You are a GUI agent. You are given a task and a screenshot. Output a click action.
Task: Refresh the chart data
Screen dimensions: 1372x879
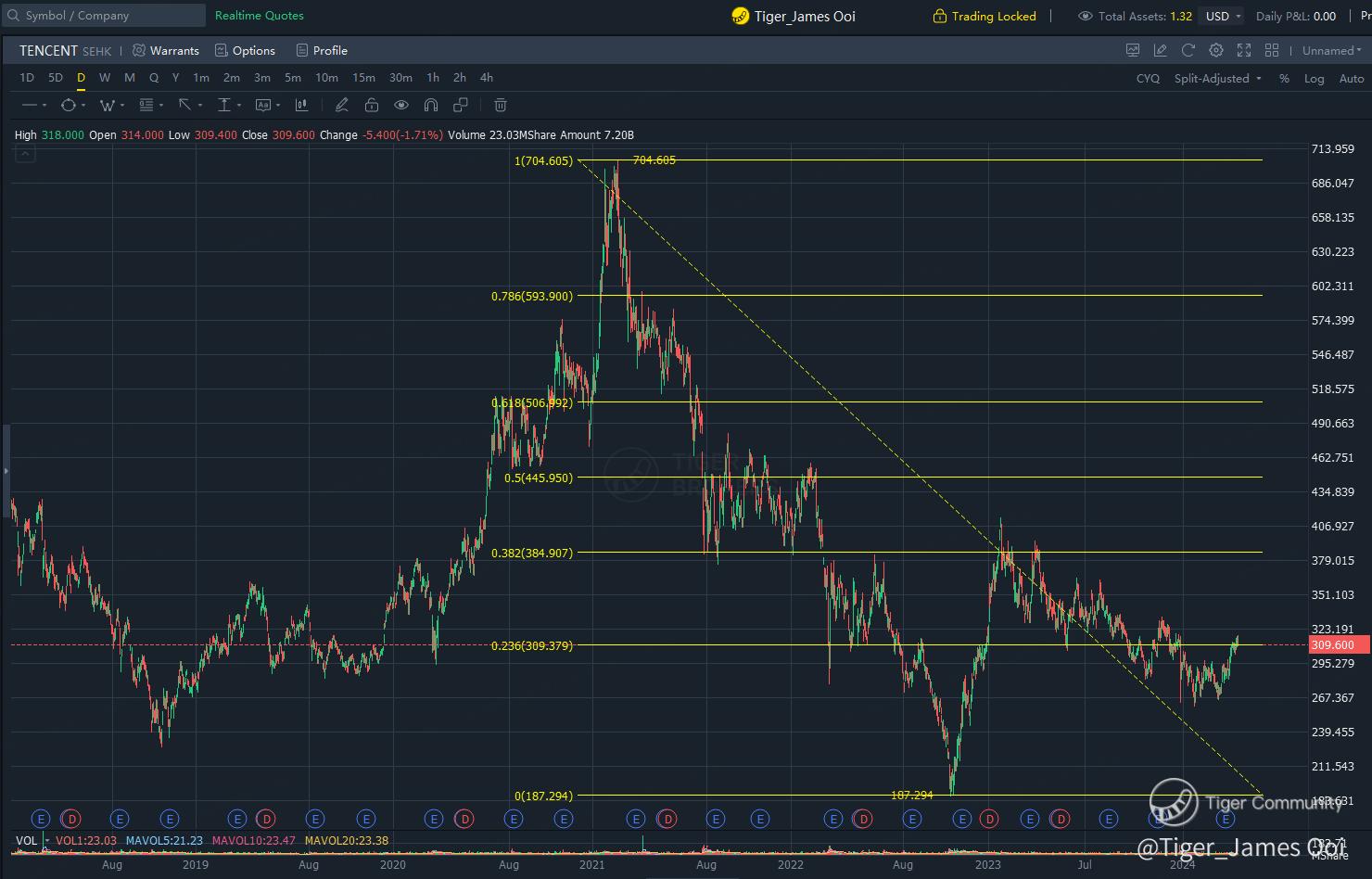[x=1188, y=51]
